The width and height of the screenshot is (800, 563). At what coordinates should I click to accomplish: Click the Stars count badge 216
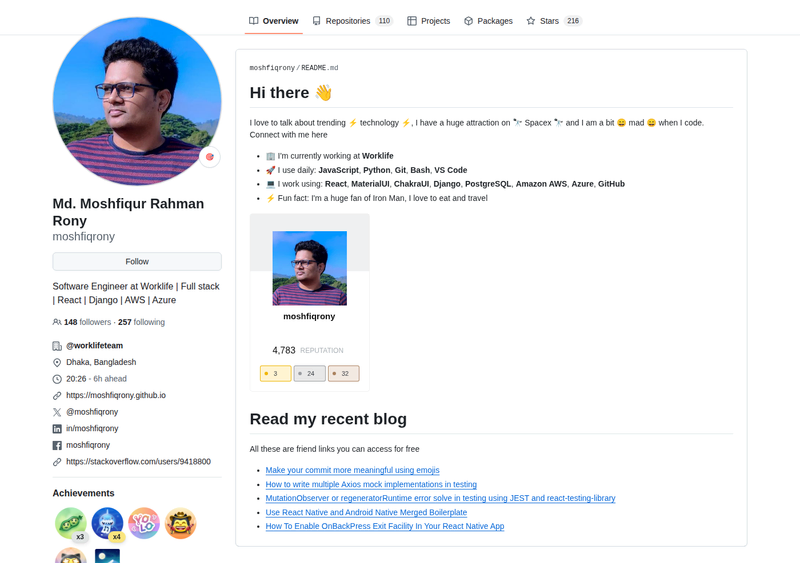coord(573,21)
